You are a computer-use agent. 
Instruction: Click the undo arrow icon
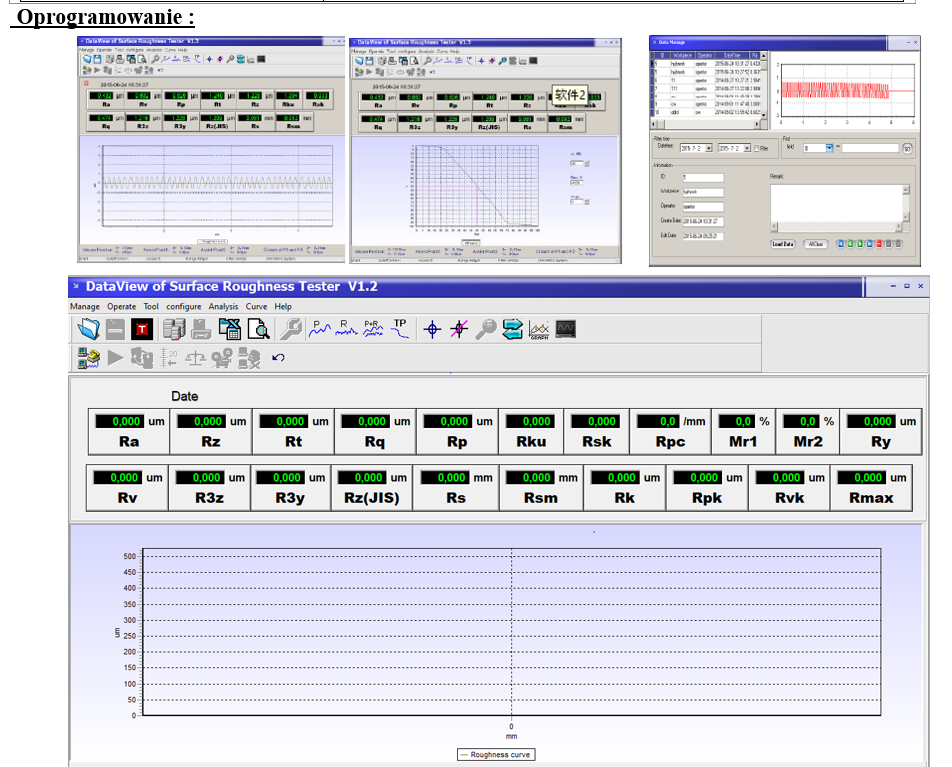pos(278,357)
